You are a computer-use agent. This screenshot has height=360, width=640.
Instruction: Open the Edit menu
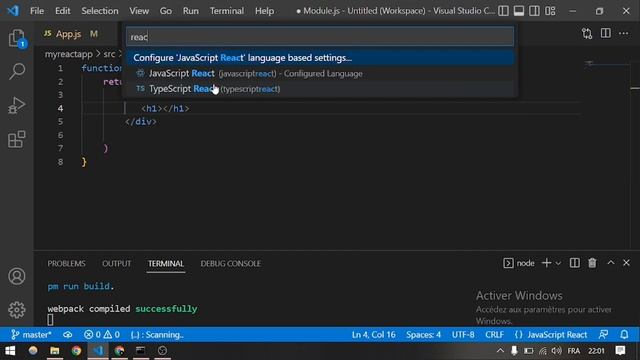[62, 11]
